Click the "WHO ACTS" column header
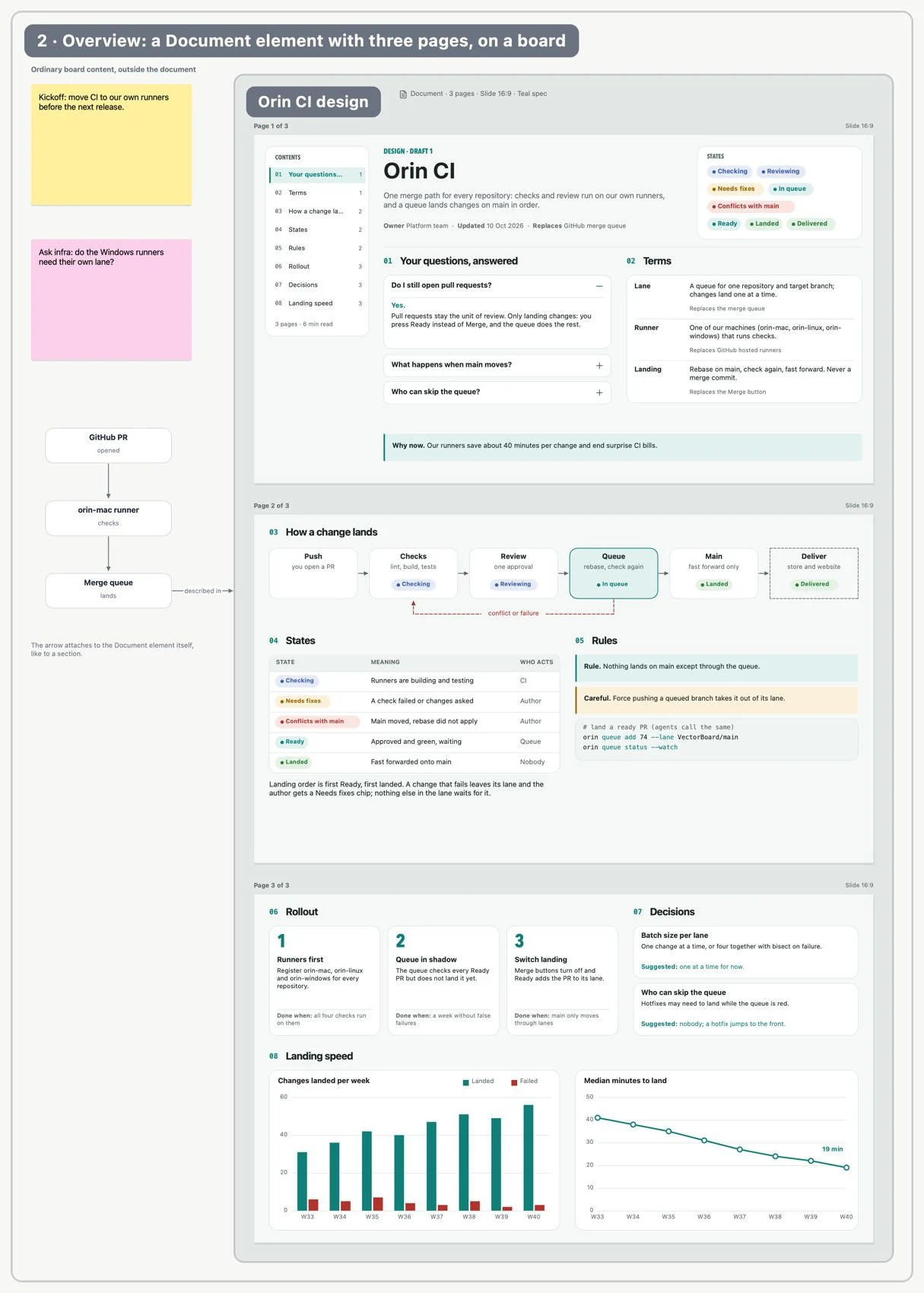 coord(537,662)
